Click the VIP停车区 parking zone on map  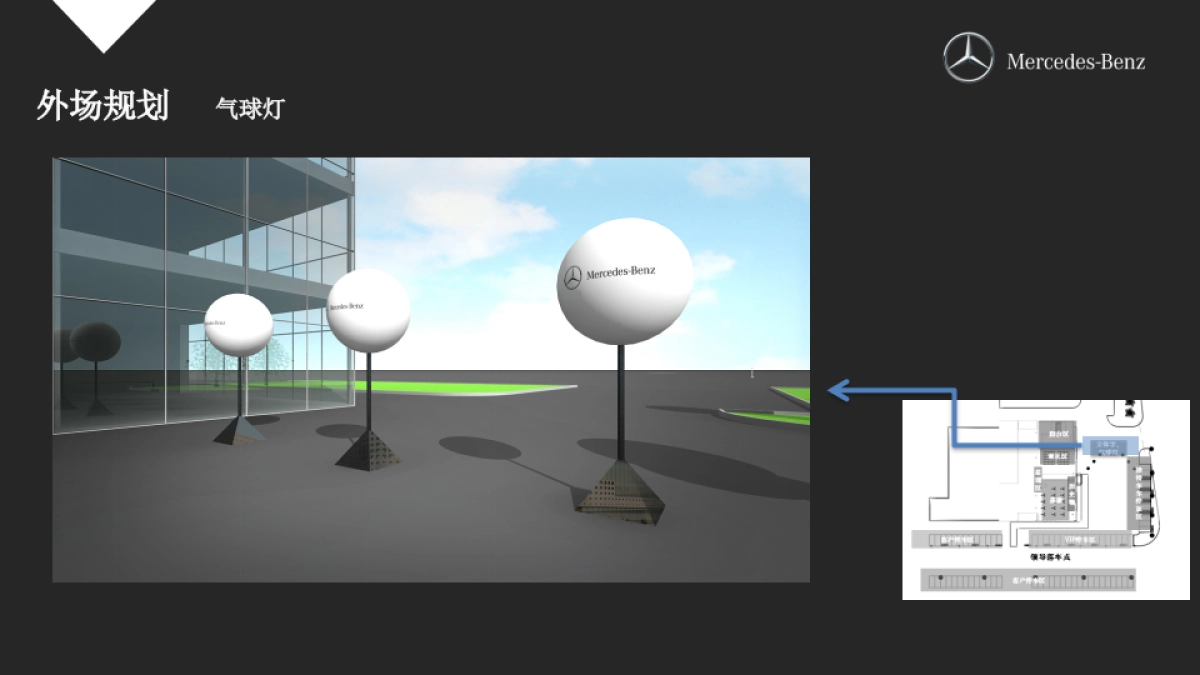tap(1079, 539)
